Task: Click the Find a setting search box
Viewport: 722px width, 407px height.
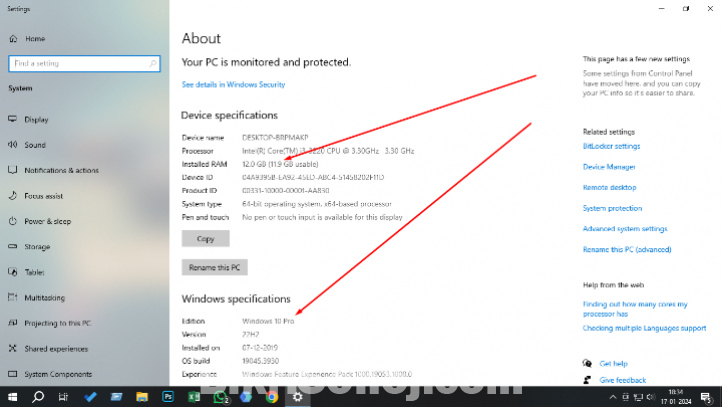Action: (84, 64)
